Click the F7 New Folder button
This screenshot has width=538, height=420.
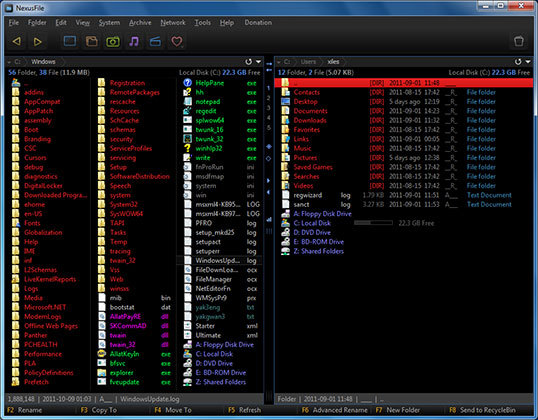tap(398, 410)
